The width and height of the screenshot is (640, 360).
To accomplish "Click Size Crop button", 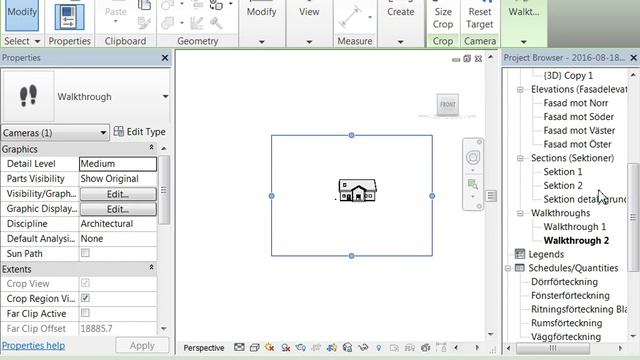I will (443, 18).
